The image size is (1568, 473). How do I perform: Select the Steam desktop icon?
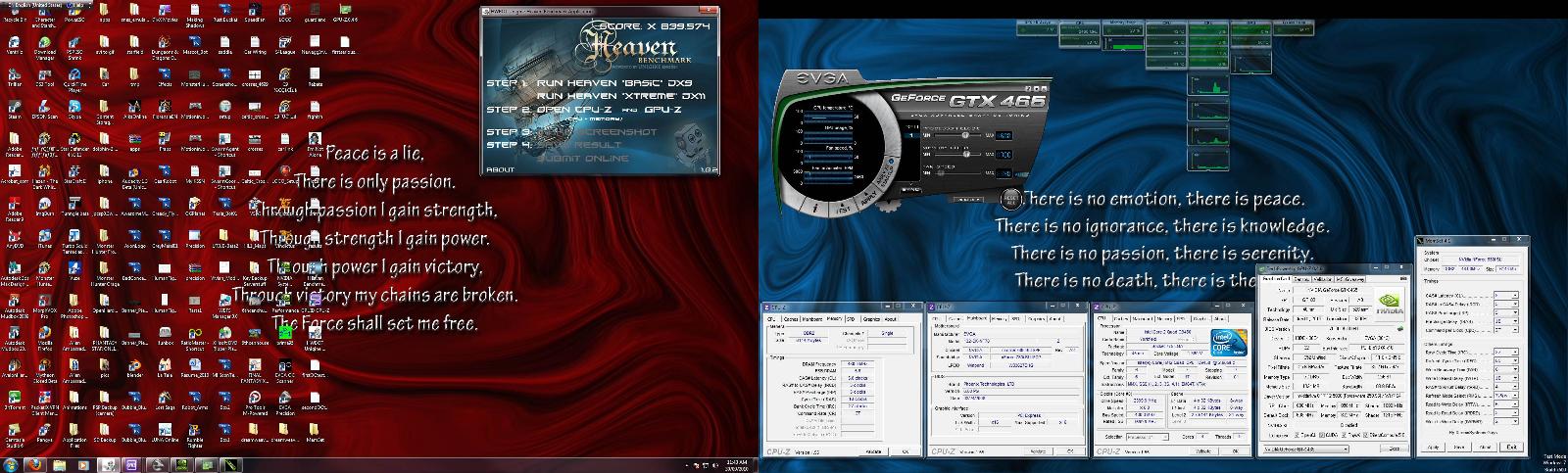[15, 108]
